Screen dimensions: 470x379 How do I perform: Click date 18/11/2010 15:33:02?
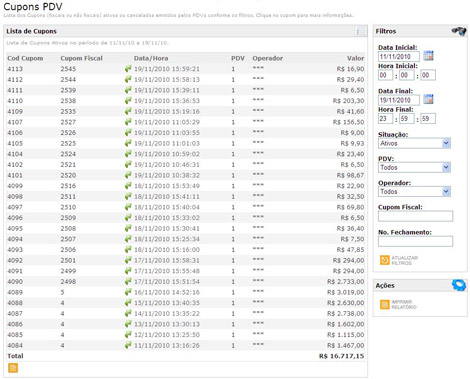coord(167,218)
